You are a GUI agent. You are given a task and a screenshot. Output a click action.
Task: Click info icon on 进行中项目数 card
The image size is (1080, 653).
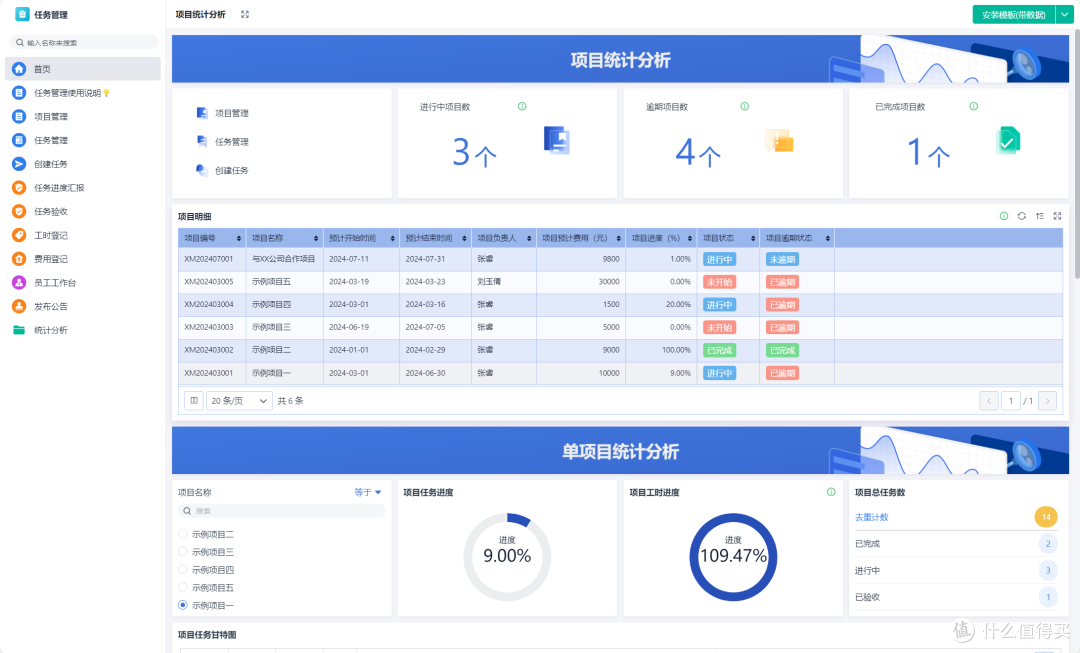[522, 106]
